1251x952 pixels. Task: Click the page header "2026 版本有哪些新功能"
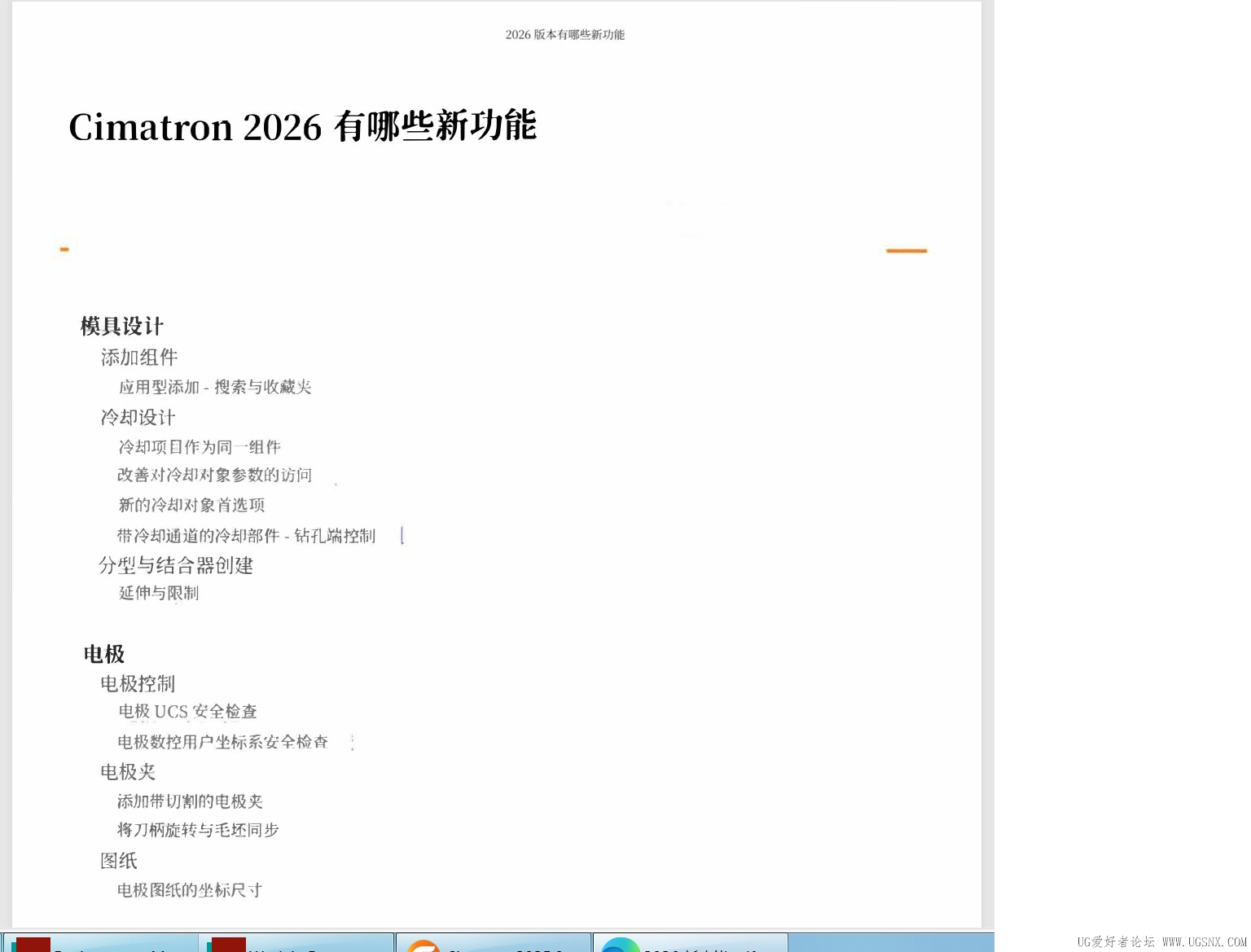(564, 35)
